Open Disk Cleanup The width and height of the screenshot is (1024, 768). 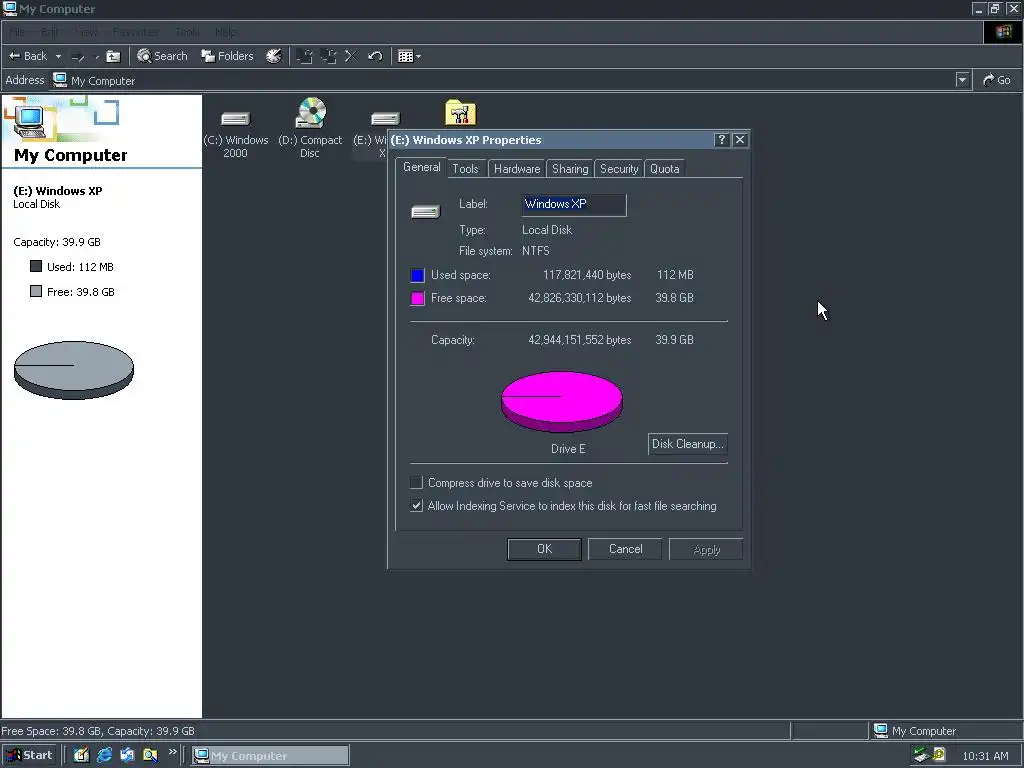(688, 444)
